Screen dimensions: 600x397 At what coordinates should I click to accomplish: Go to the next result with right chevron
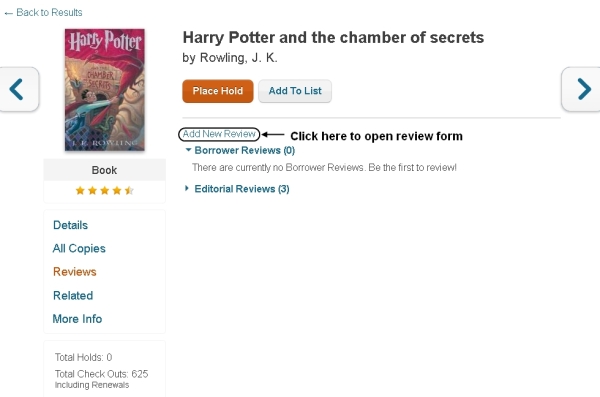(582, 89)
